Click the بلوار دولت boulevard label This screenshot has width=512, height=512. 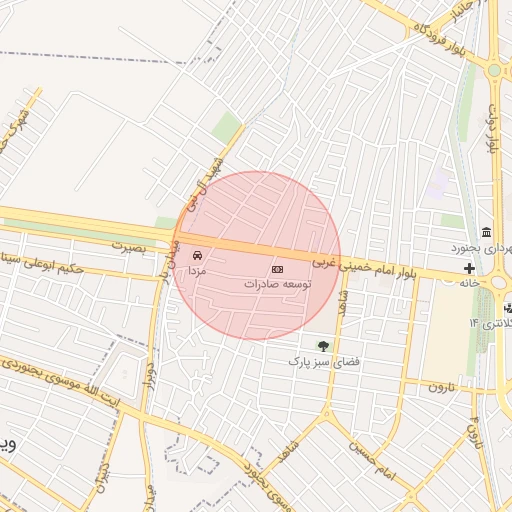coord(493,129)
